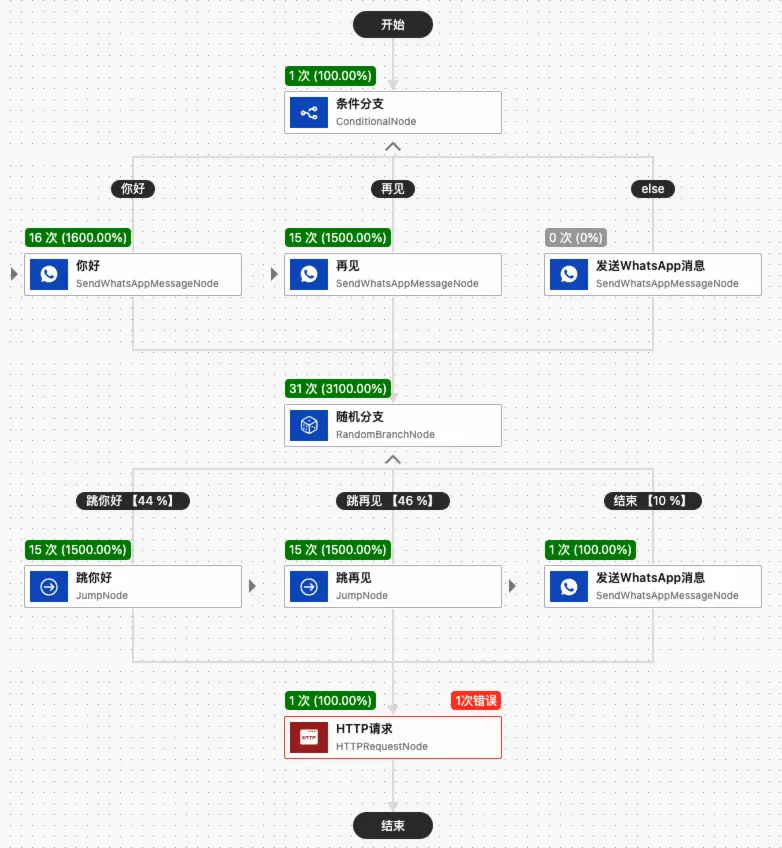Select the 结束 end node at the bottom
The width and height of the screenshot is (782, 848).
click(x=393, y=825)
